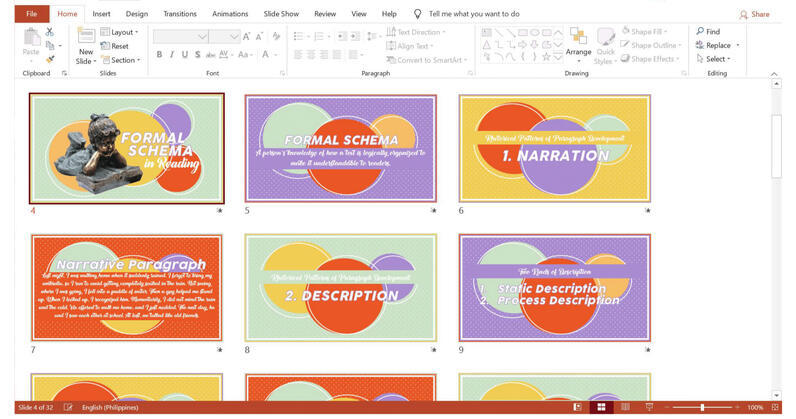
Task: Click Reset in the Slides group
Action: (115, 46)
